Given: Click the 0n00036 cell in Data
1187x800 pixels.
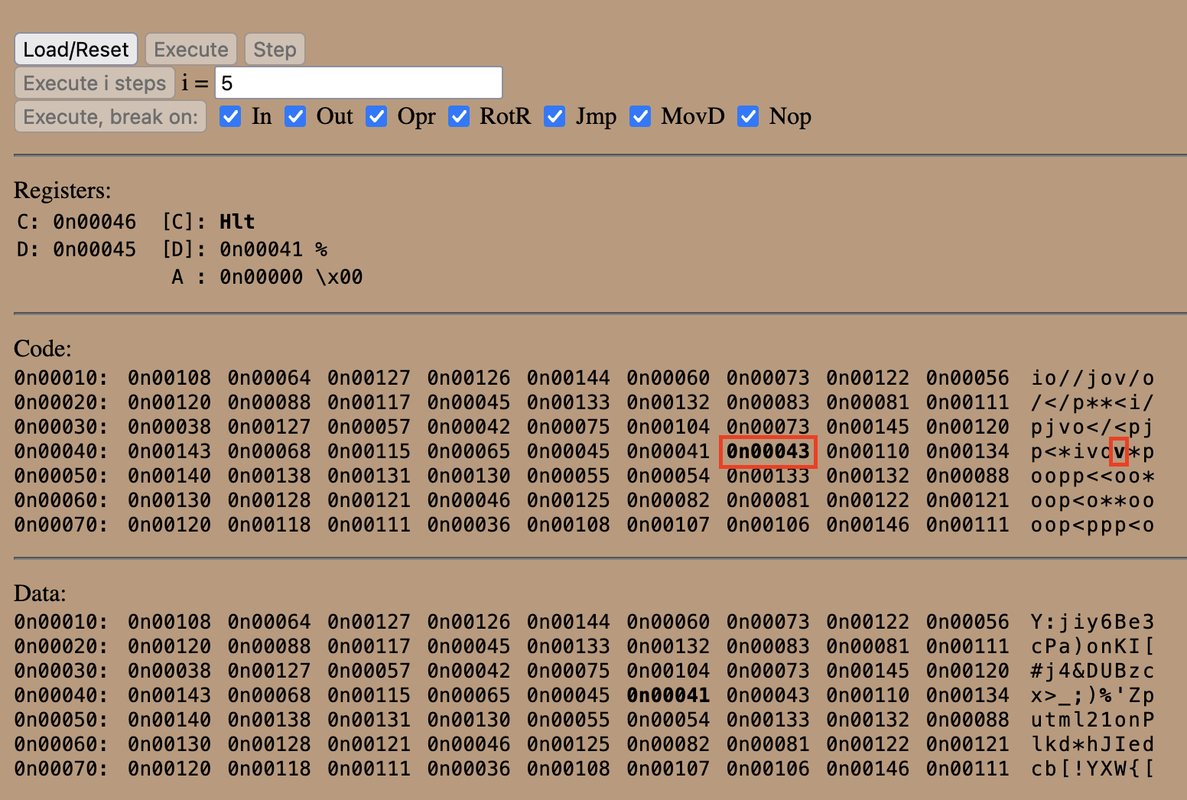Looking at the screenshot, I should [x=469, y=769].
